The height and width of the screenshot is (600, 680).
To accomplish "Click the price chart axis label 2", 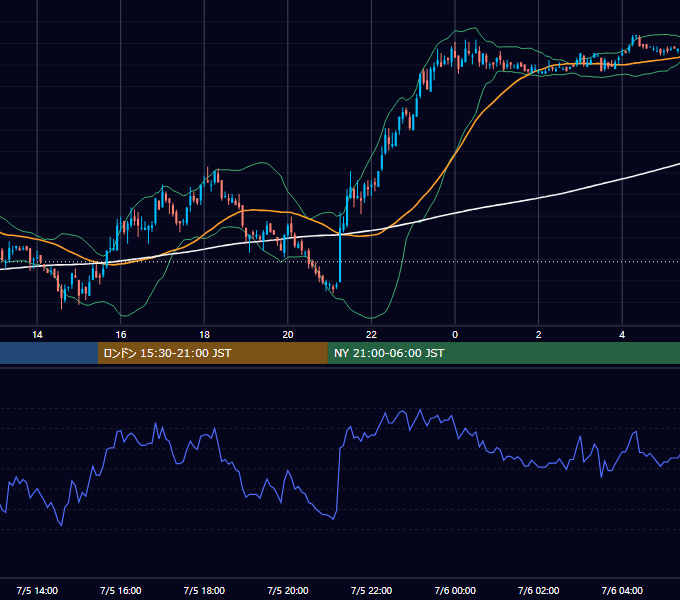I will tap(539, 335).
